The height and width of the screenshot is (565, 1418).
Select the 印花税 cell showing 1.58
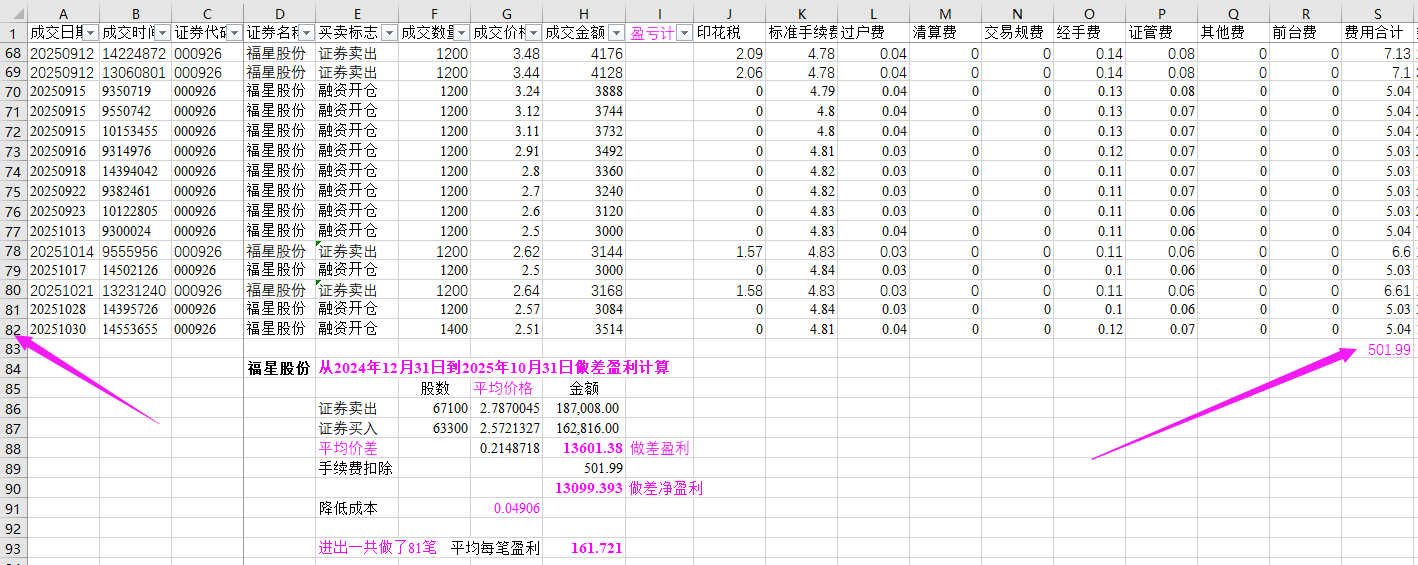pos(730,290)
